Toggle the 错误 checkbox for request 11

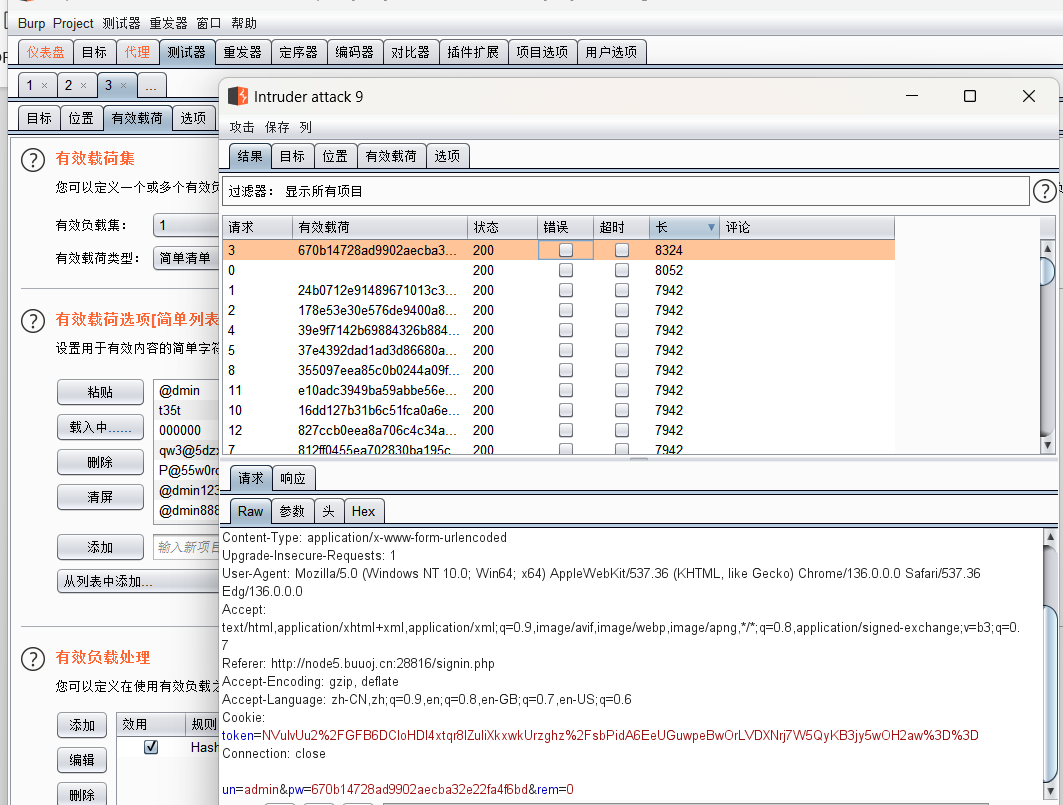click(x=565, y=391)
